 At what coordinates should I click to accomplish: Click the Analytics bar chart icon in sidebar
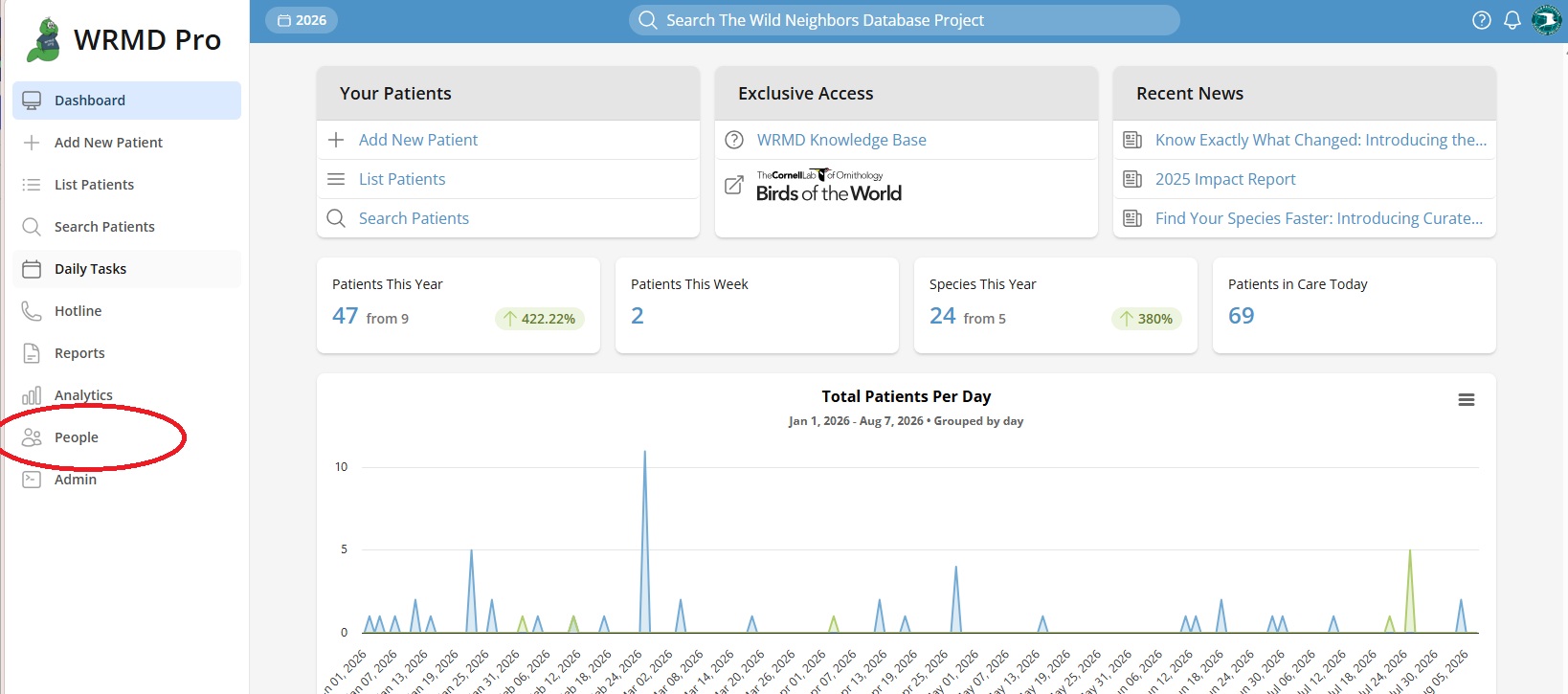[x=32, y=395]
